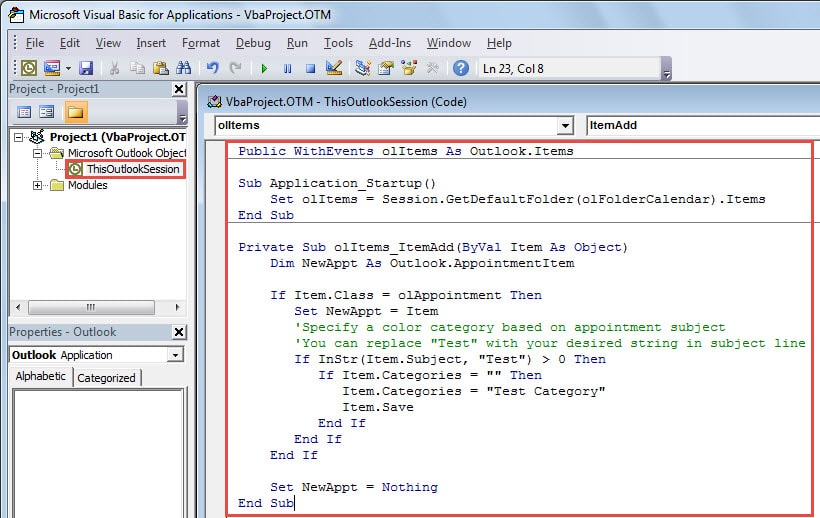The image size is (820, 518).
Task: Click the Toolbox wrench icon
Action: point(432,68)
